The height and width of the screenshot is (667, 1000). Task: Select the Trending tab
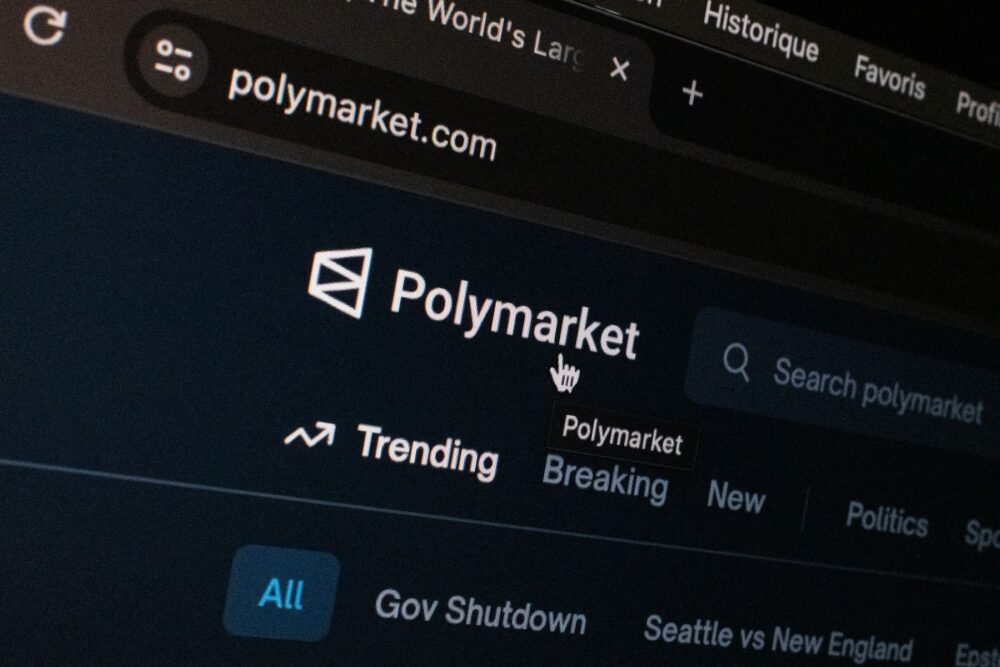pyautogui.click(x=427, y=451)
